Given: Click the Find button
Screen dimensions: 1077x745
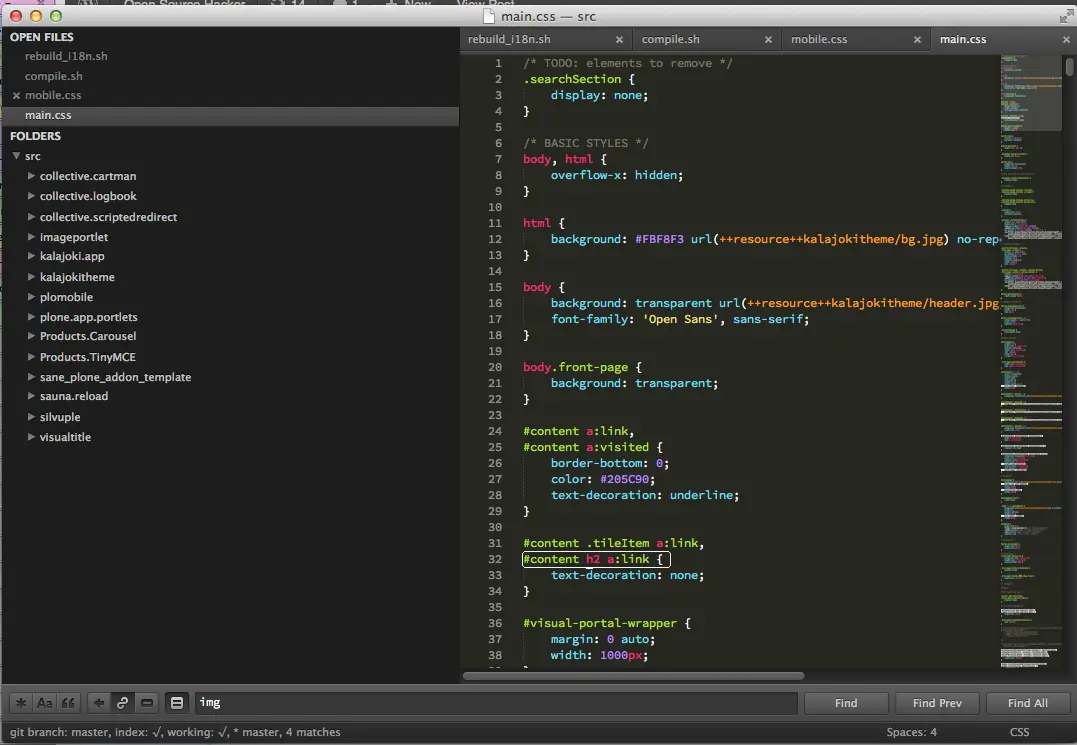Looking at the screenshot, I should (846, 702).
